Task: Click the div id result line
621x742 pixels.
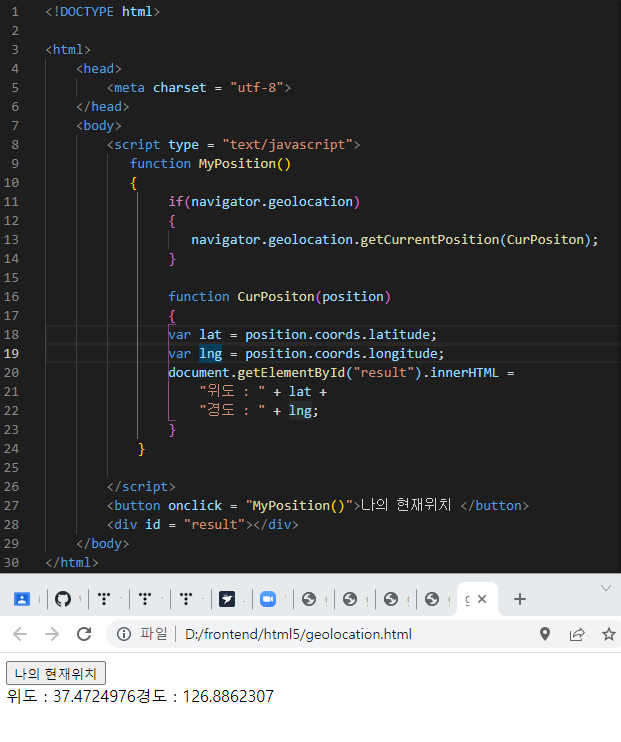Action: pyautogui.click(x=203, y=524)
